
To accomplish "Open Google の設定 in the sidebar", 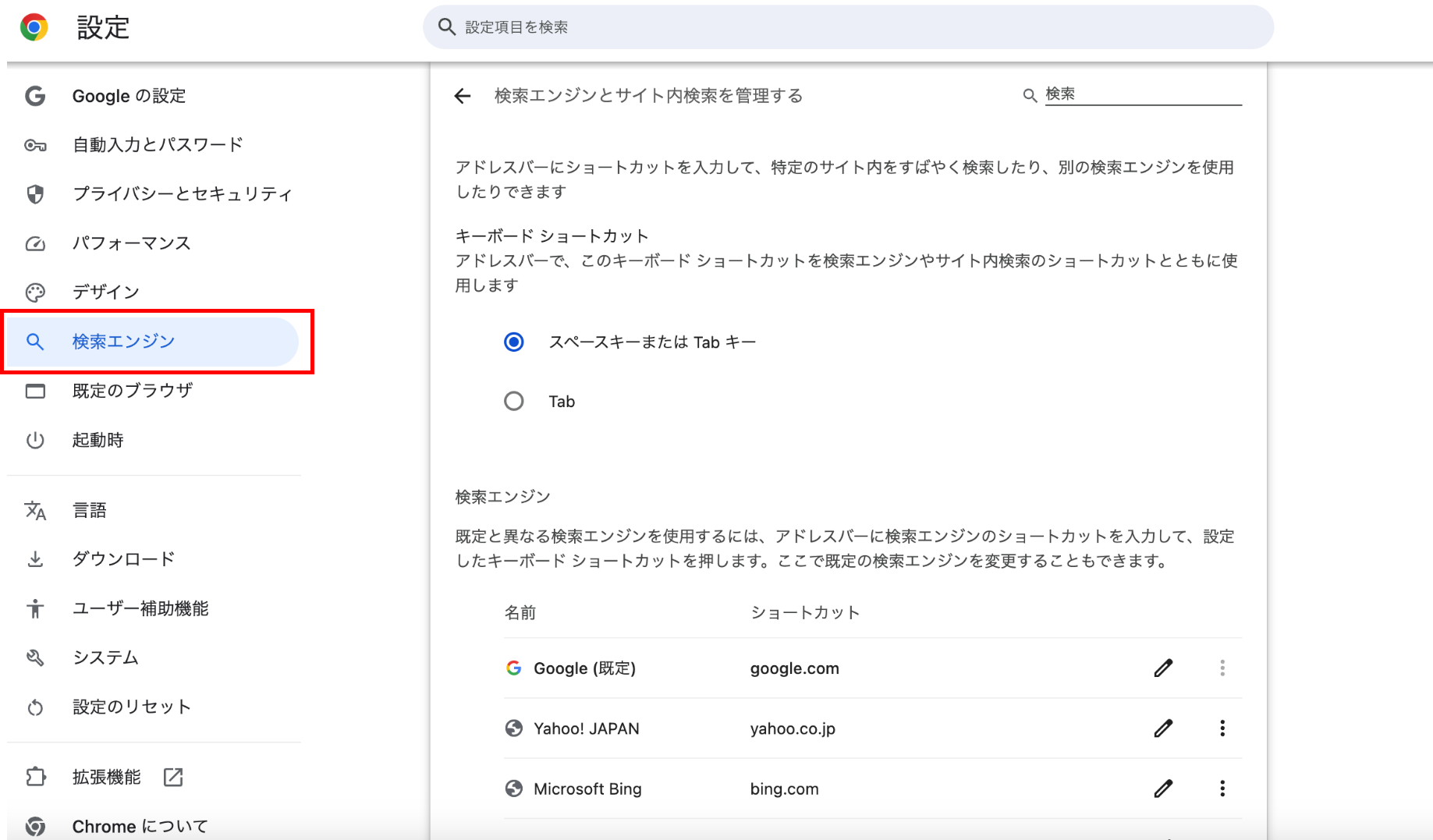I will point(129,96).
